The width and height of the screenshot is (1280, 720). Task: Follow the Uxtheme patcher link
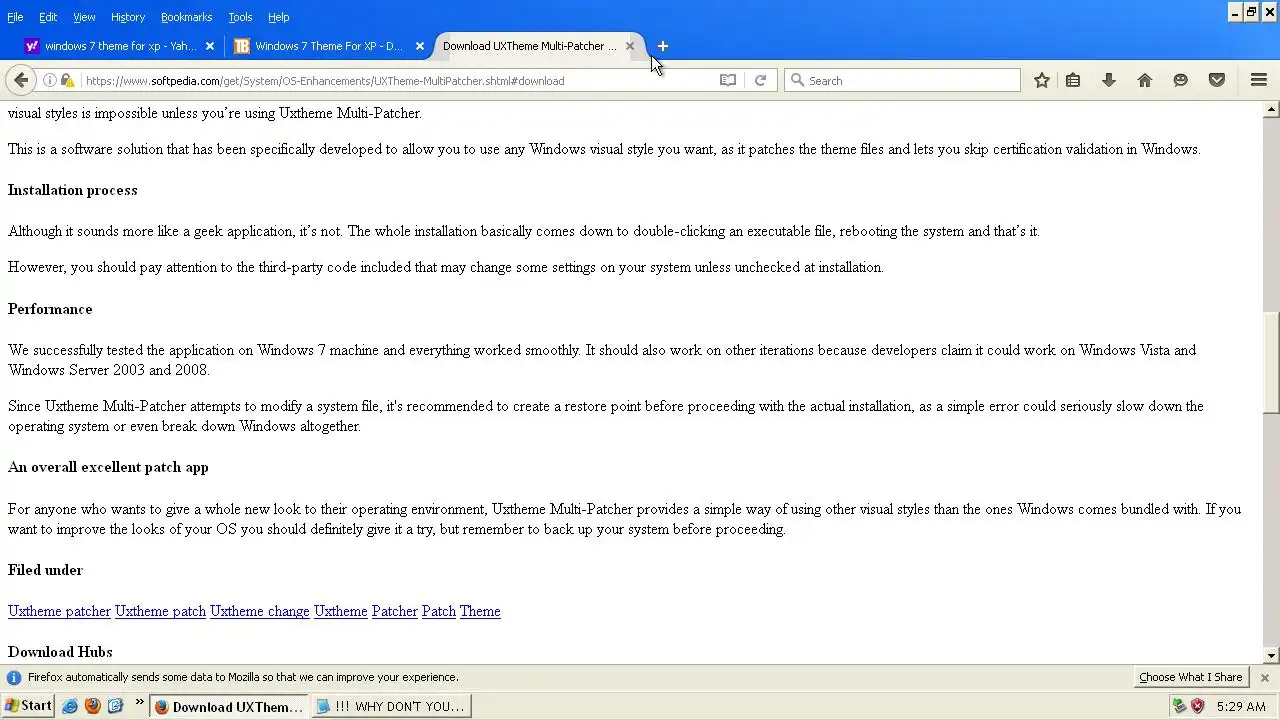(x=59, y=611)
